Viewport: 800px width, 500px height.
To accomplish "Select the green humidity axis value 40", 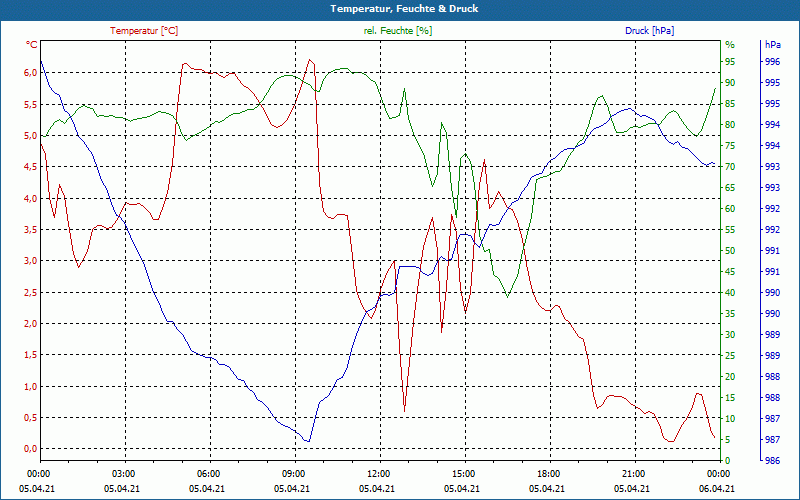I will pos(730,293).
